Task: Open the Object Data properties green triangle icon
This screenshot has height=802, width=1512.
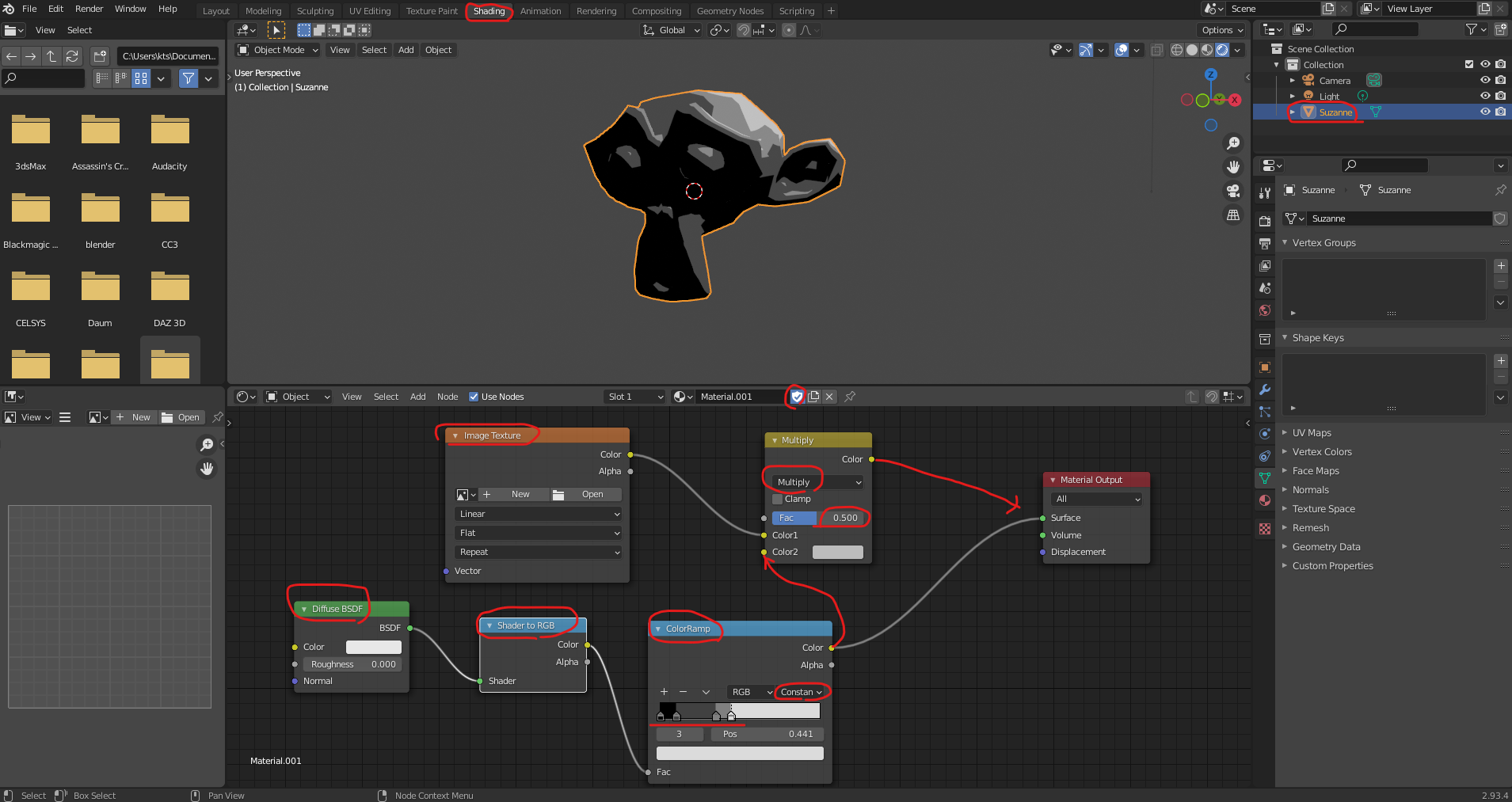Action: tap(1265, 478)
